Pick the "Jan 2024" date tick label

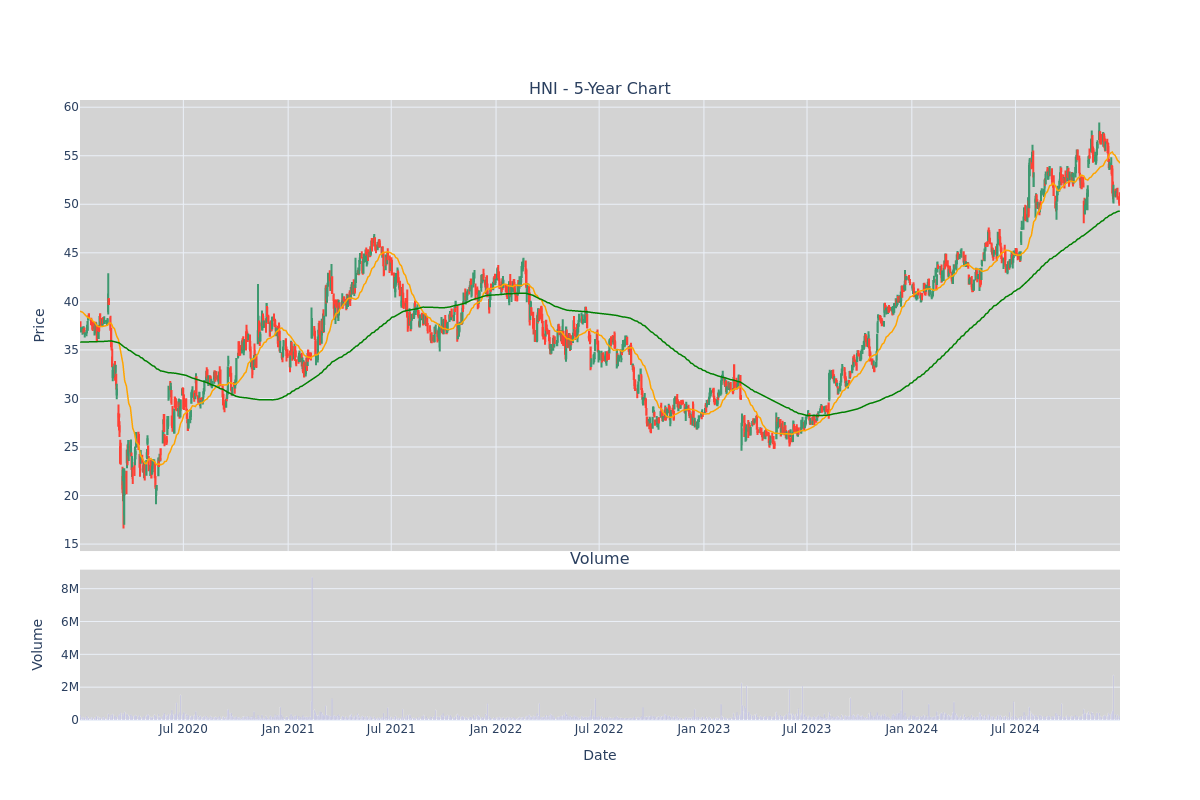(912, 729)
